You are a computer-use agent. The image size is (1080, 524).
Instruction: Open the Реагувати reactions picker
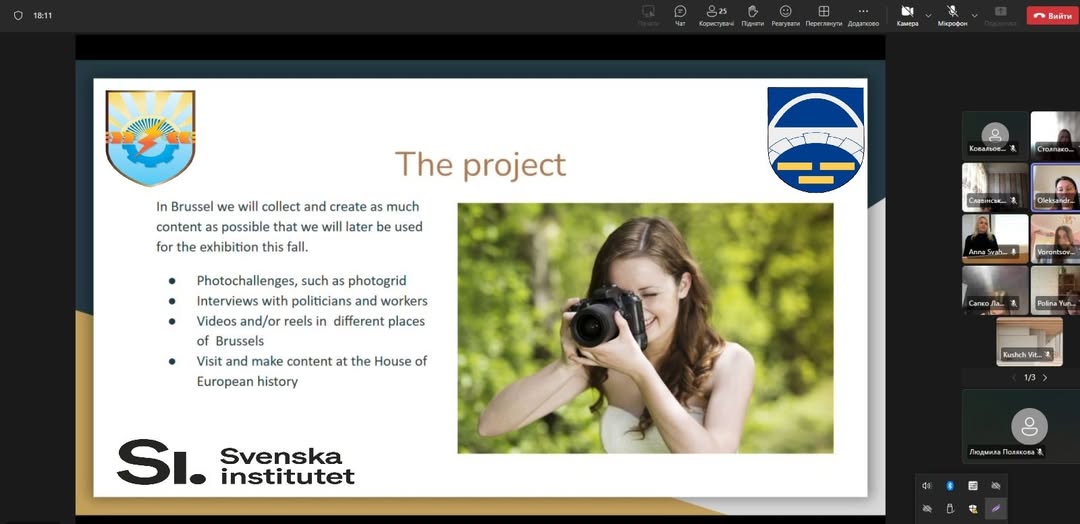(x=785, y=15)
